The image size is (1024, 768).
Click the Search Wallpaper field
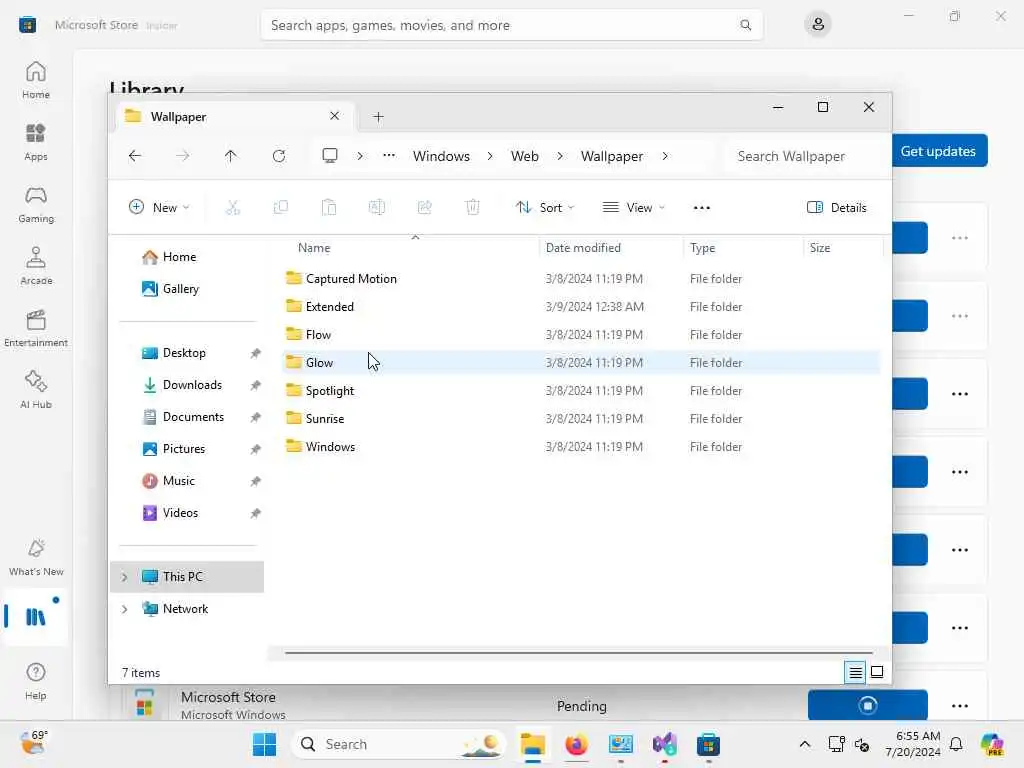[807, 156]
